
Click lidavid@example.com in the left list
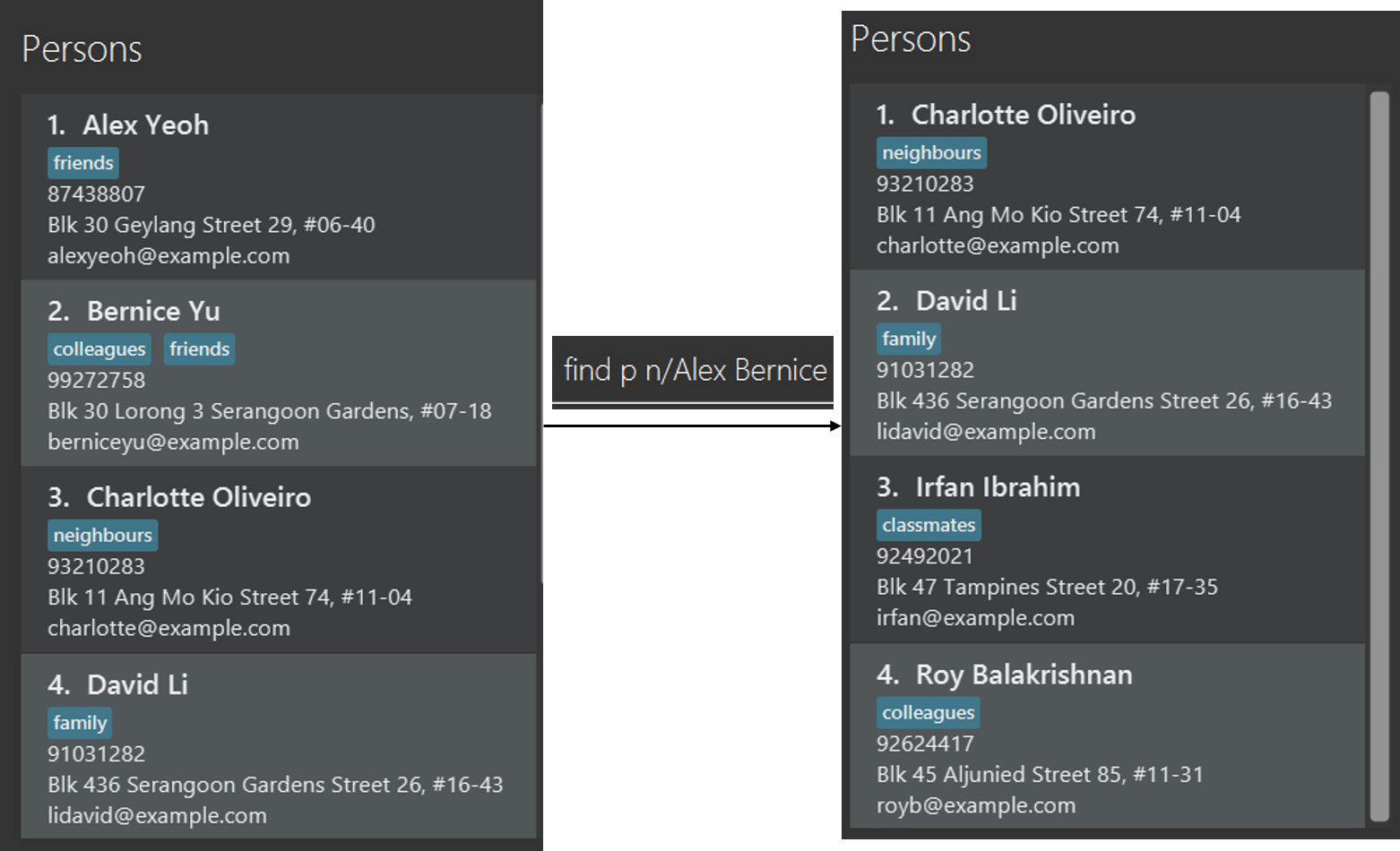(x=157, y=816)
